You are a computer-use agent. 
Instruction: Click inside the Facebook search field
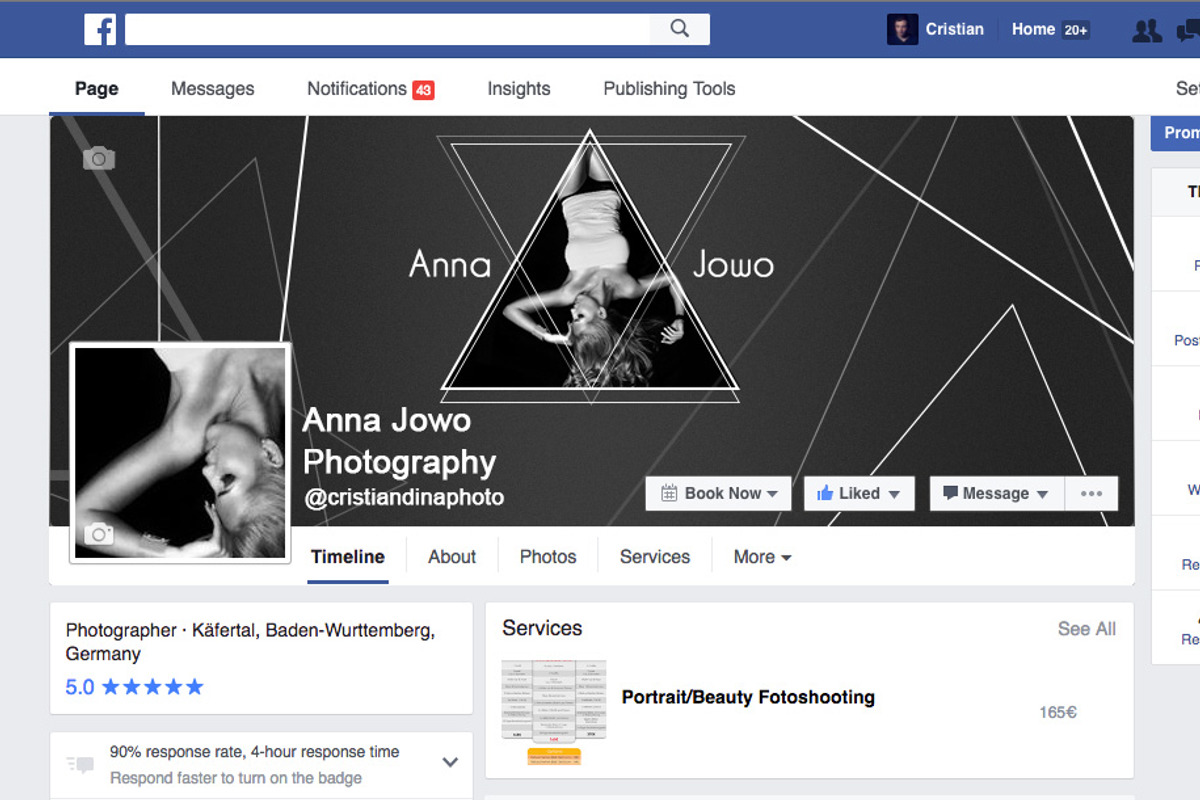pos(387,29)
